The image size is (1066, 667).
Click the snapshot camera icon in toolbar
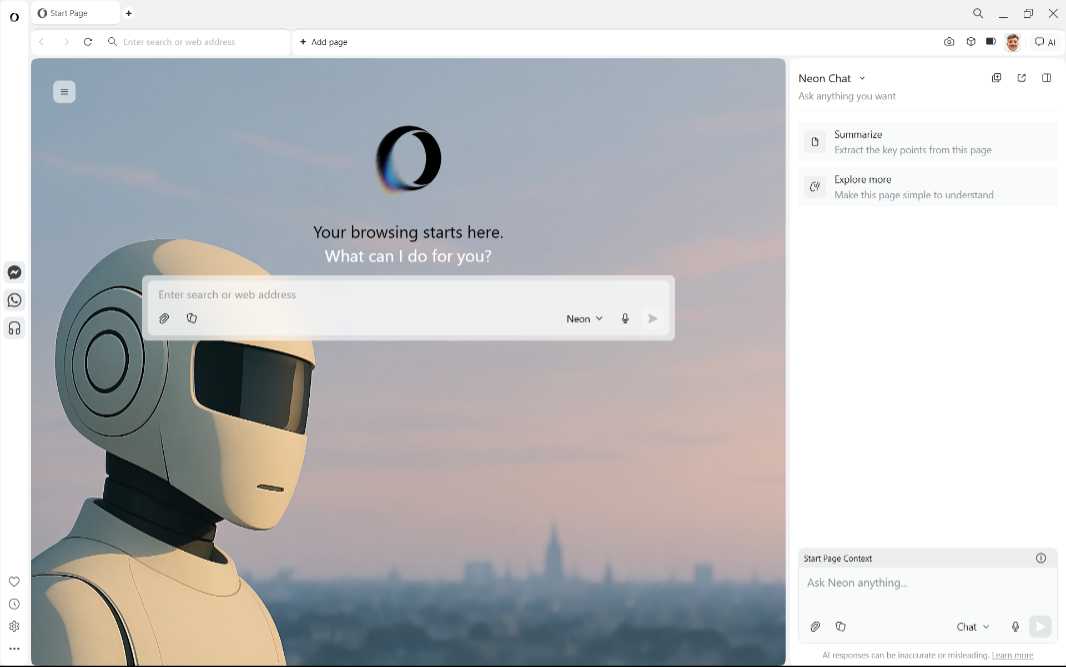coord(949,42)
